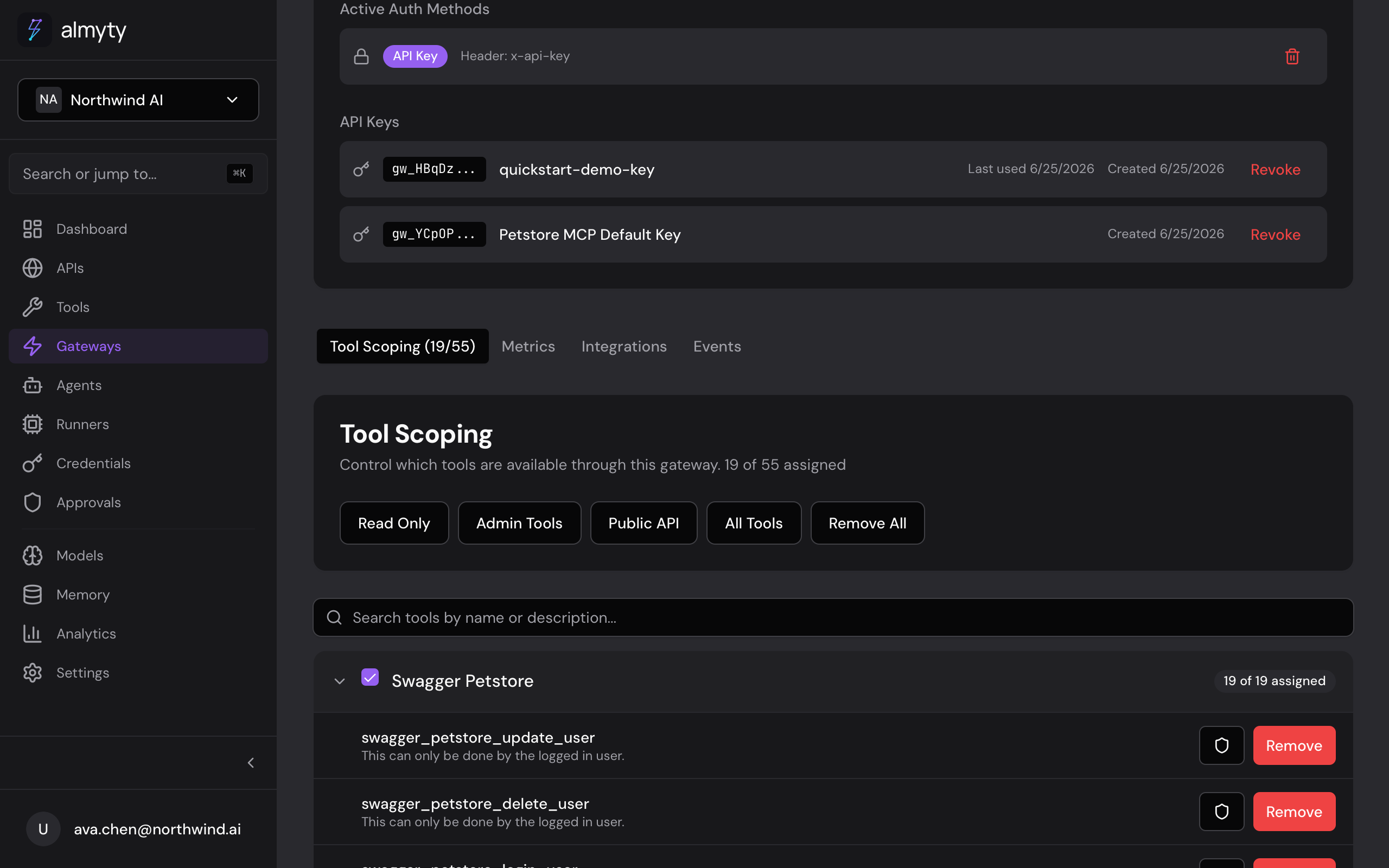This screenshot has height=868, width=1389.
Task: Click the lock icon beside API Key
Action: coord(361,56)
